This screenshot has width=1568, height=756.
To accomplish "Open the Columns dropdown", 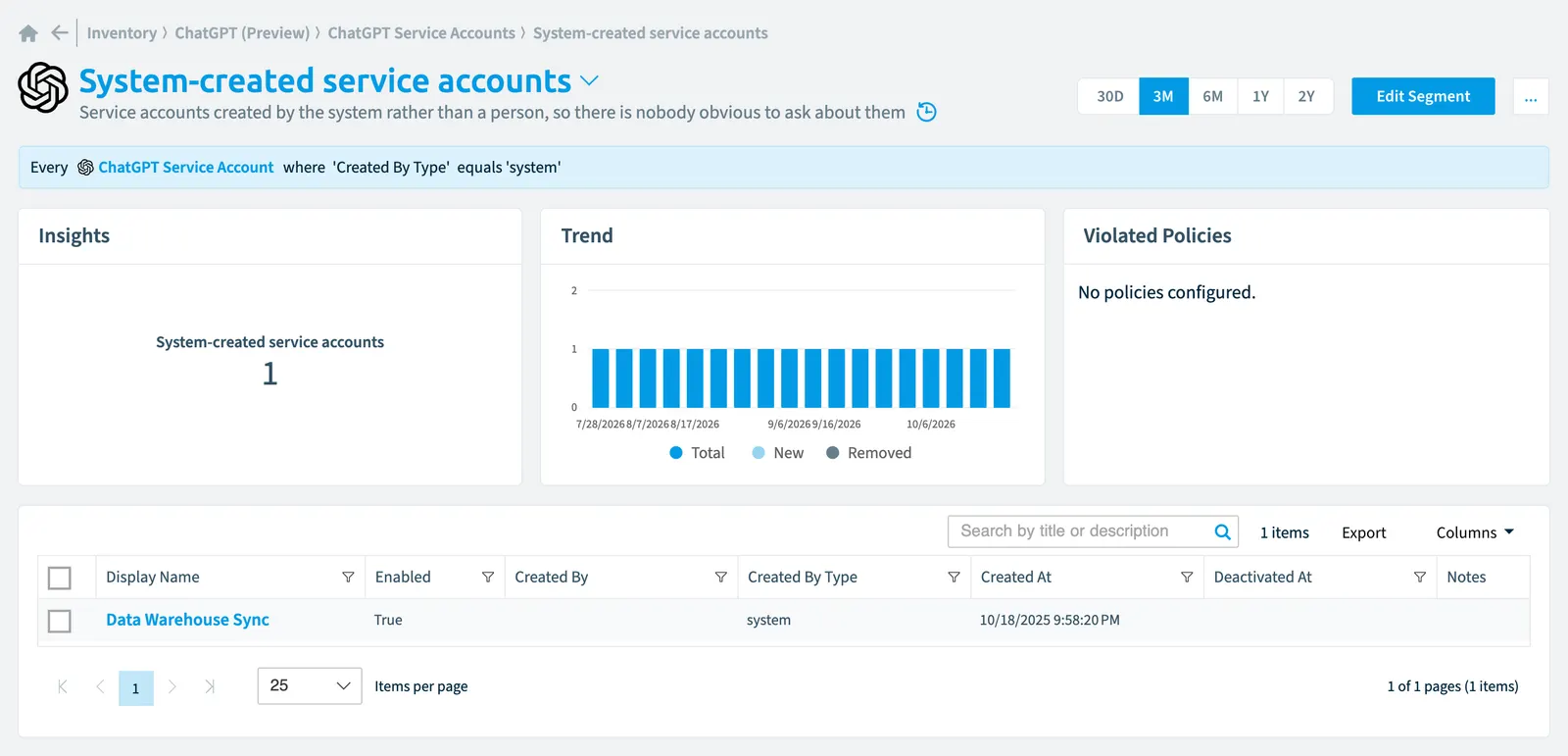I will [x=1475, y=532].
